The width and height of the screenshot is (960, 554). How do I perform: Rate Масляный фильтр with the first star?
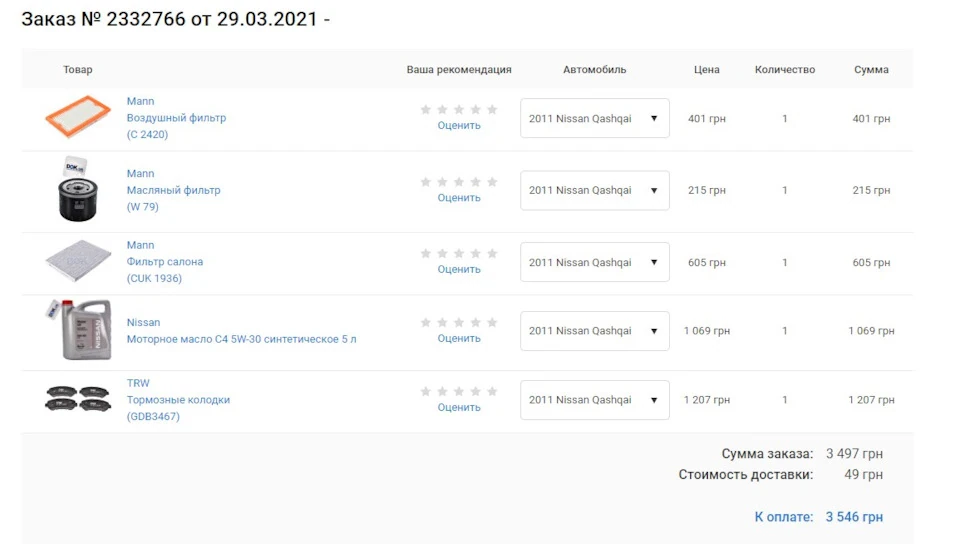click(426, 182)
